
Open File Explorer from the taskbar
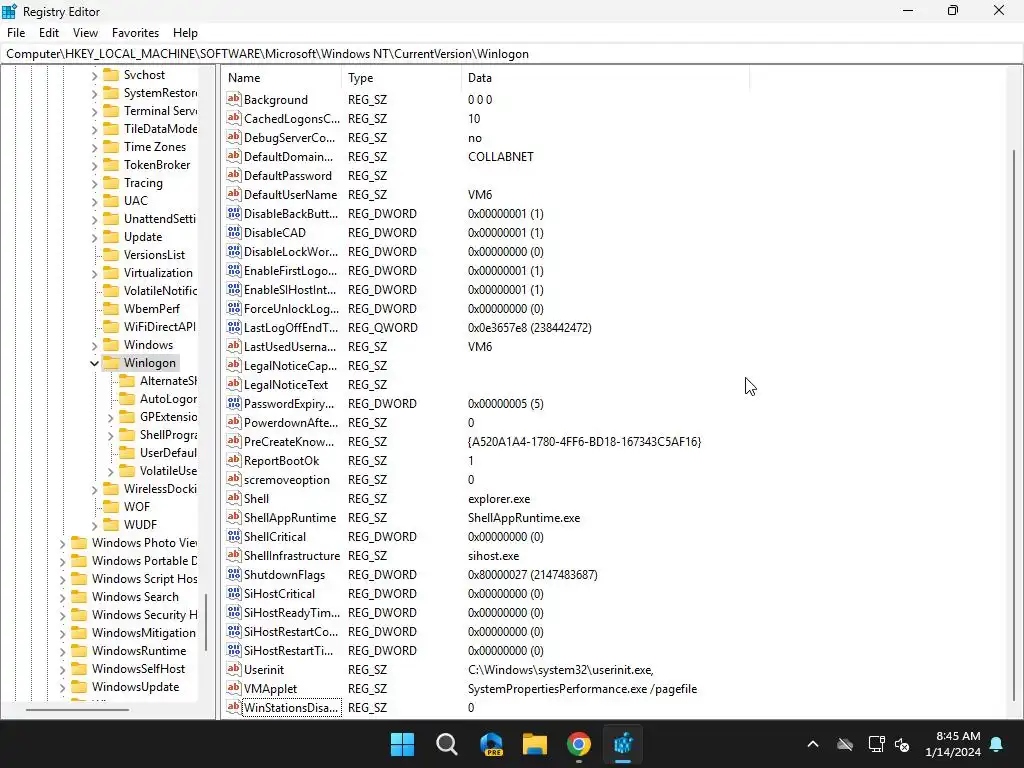535,744
